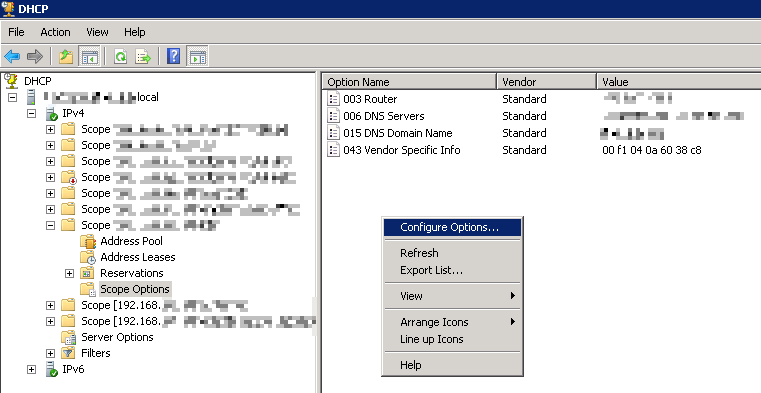
Task: Toggle the Show/Hide Action Pane toolbar icon
Action: 198,57
